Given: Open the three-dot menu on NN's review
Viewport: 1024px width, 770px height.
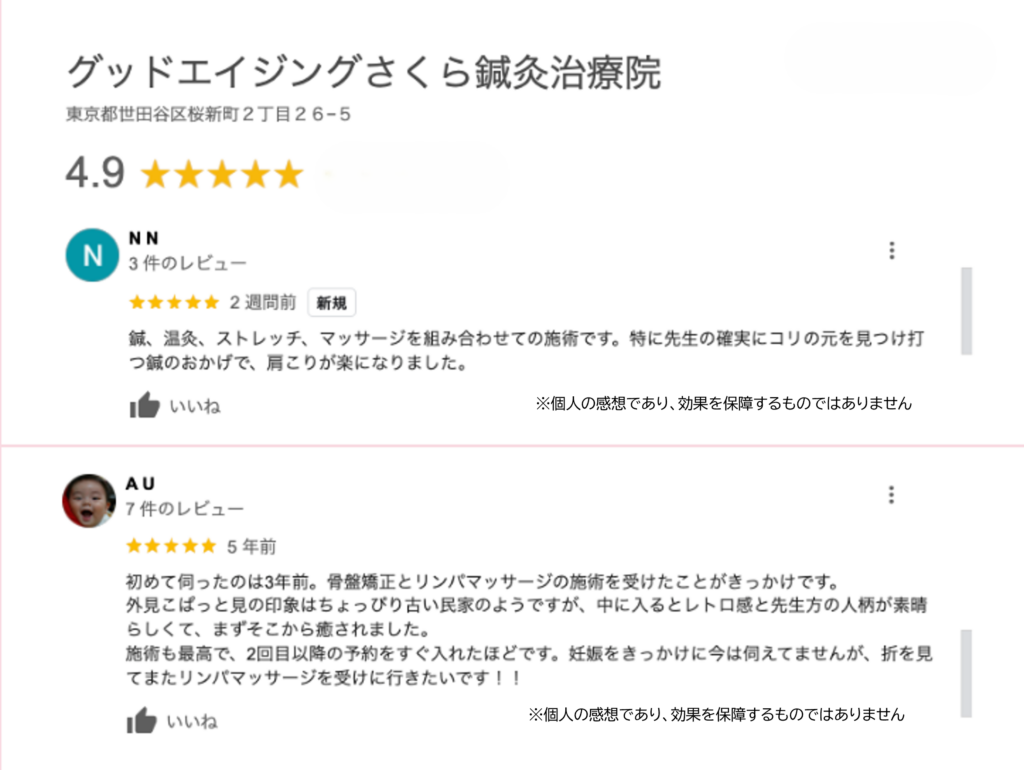Looking at the screenshot, I should coord(891,250).
